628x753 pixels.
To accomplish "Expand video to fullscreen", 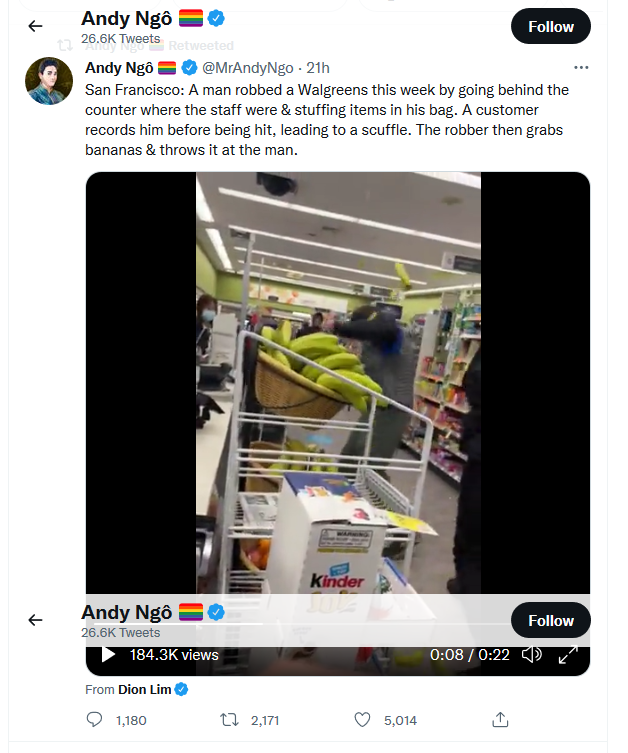I will (x=568, y=655).
